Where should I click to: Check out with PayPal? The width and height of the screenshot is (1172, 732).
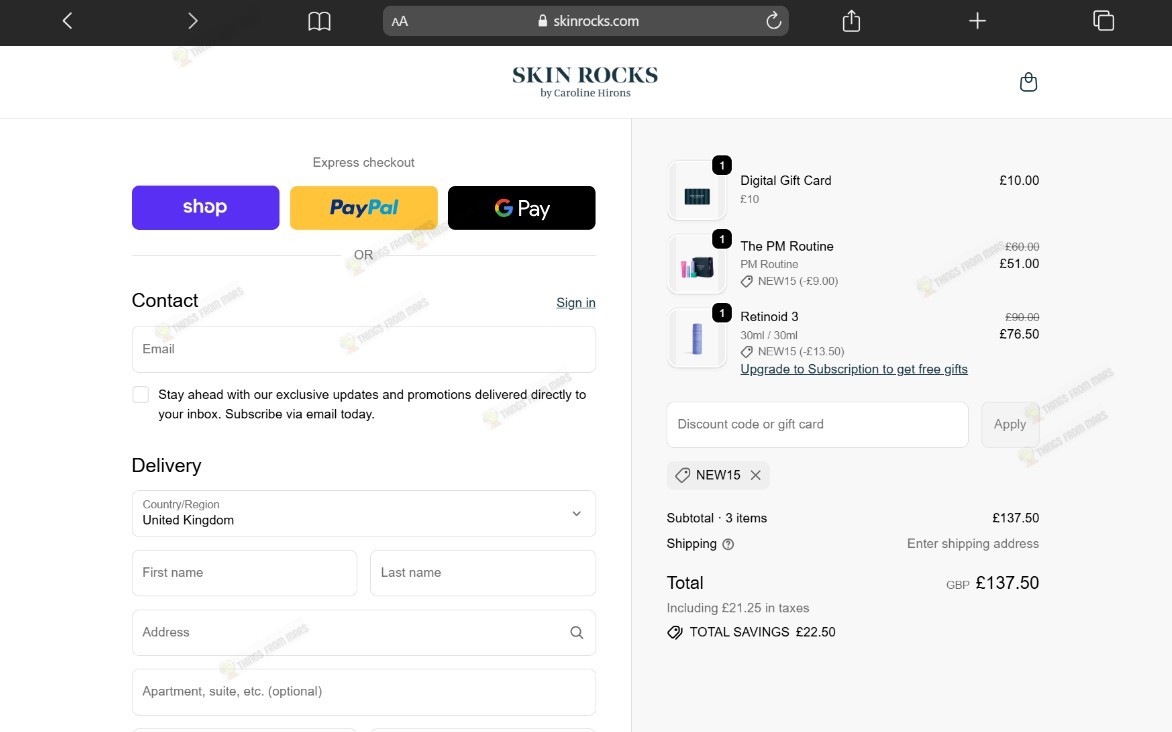pyautogui.click(x=364, y=208)
